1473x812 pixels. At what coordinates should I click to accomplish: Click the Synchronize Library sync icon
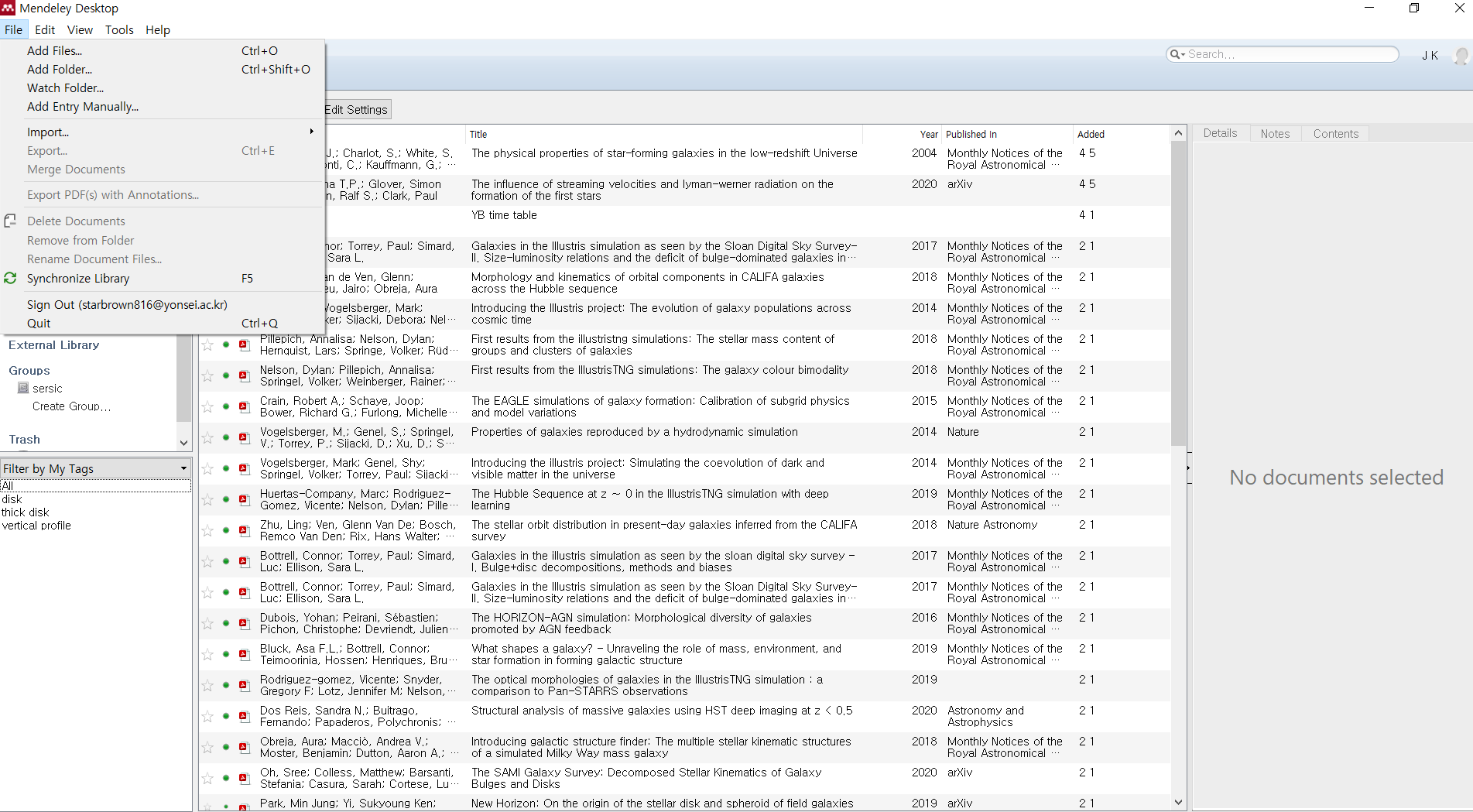coord(10,278)
